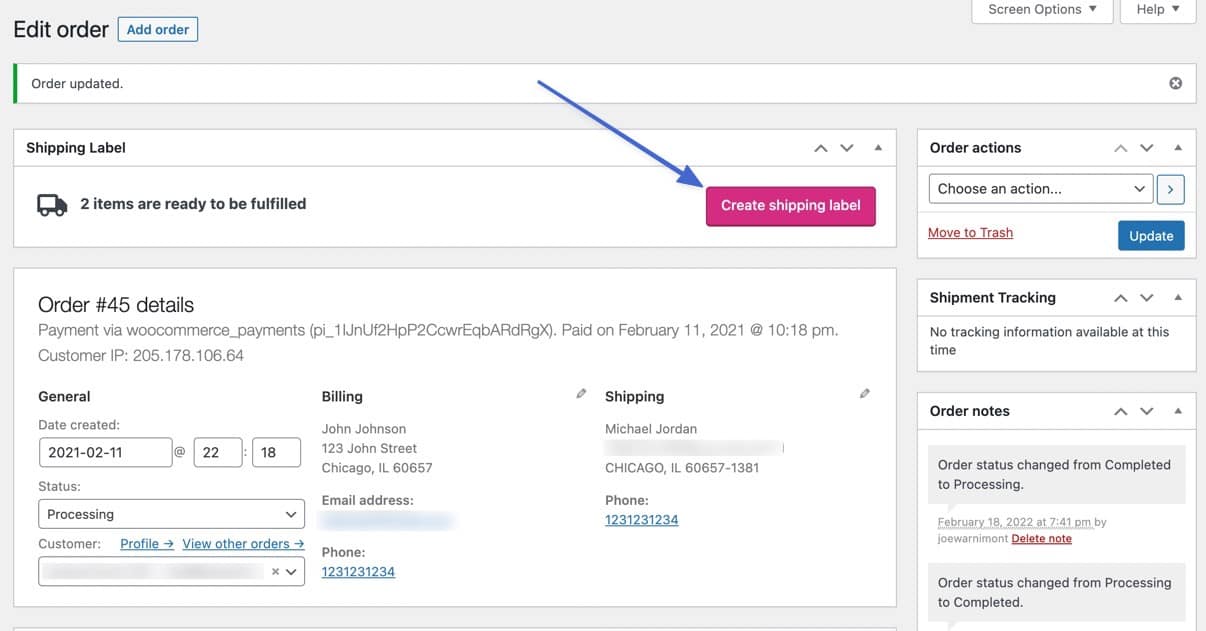Clear the selected customer with x
The height and width of the screenshot is (631, 1206).
275,572
